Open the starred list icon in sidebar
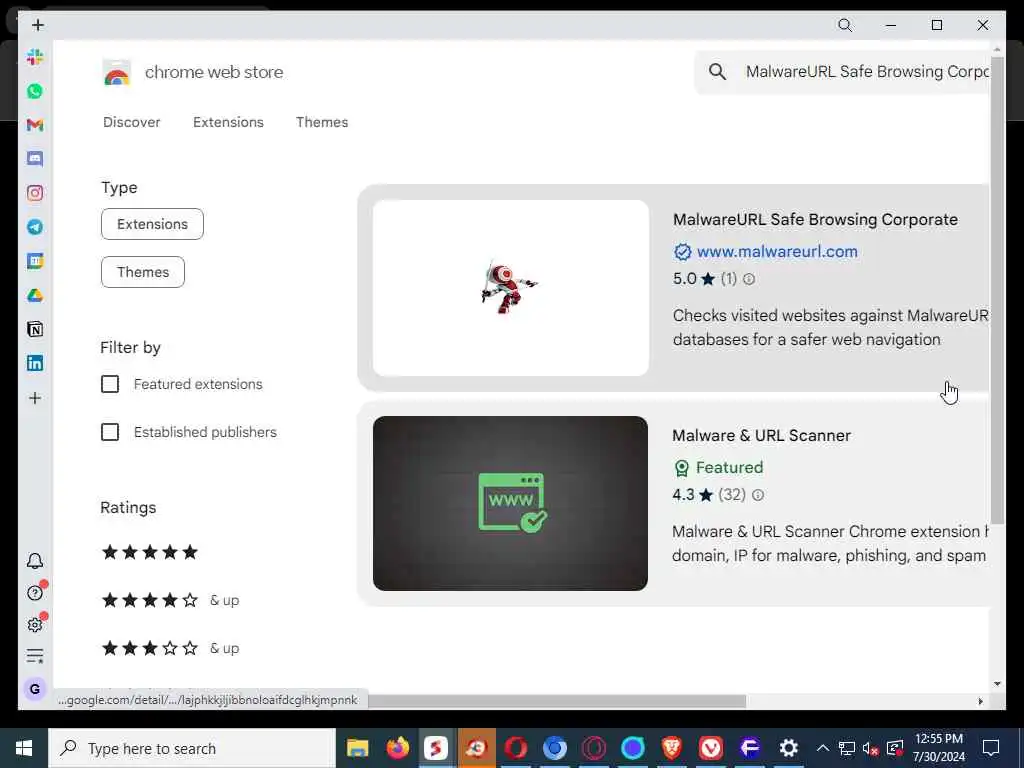The width and height of the screenshot is (1024, 768). (x=35, y=656)
